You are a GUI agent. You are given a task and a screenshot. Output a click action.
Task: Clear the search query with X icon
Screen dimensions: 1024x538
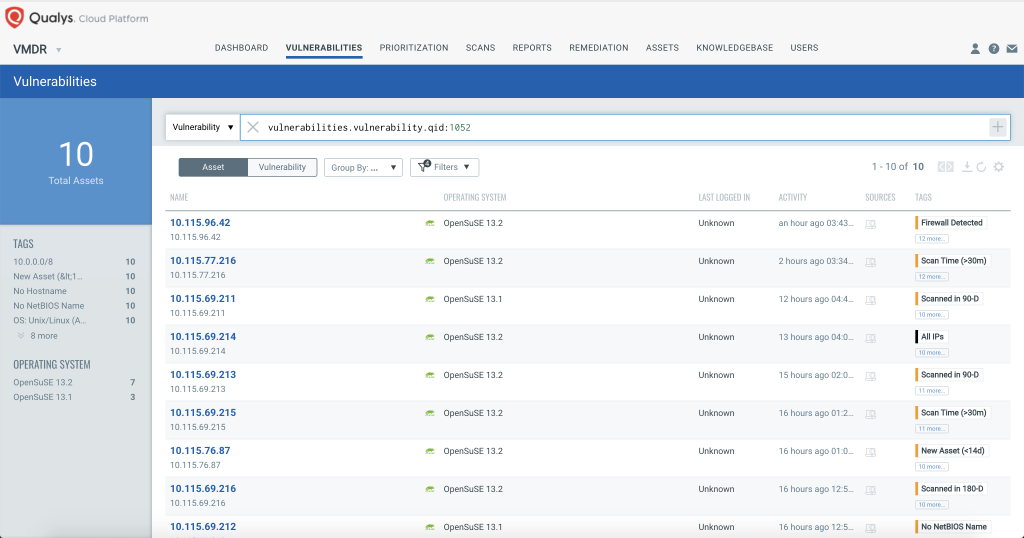[253, 127]
